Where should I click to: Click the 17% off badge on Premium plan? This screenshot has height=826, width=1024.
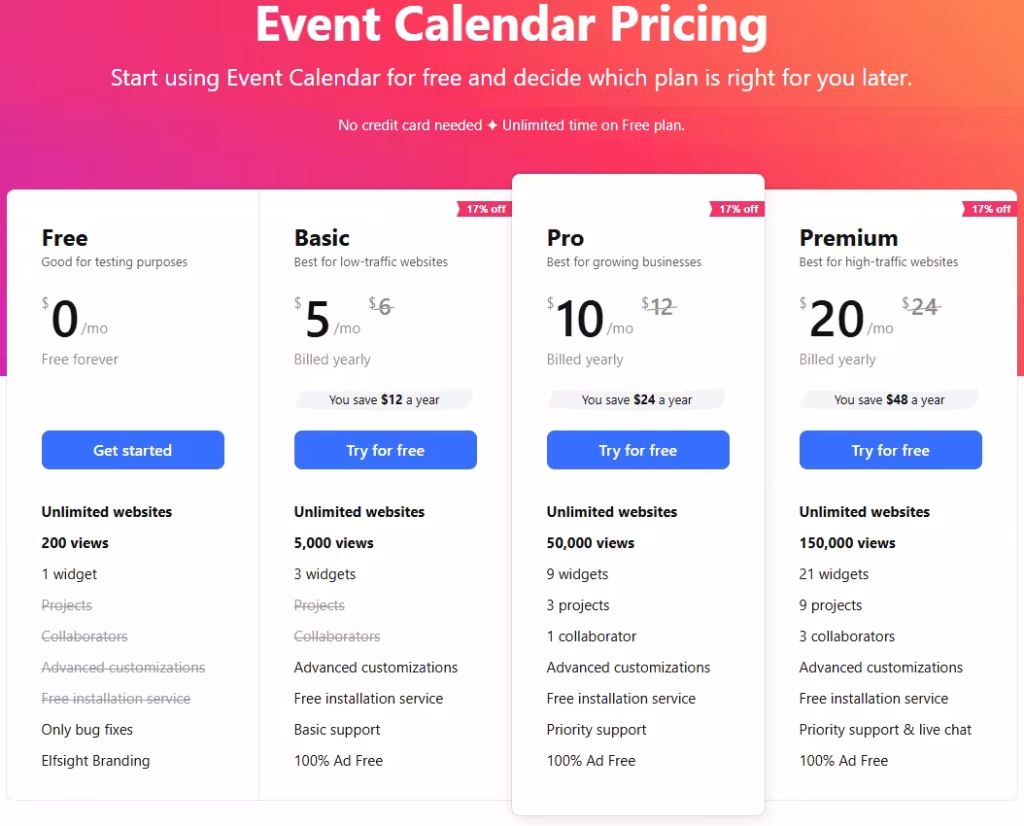pos(991,209)
